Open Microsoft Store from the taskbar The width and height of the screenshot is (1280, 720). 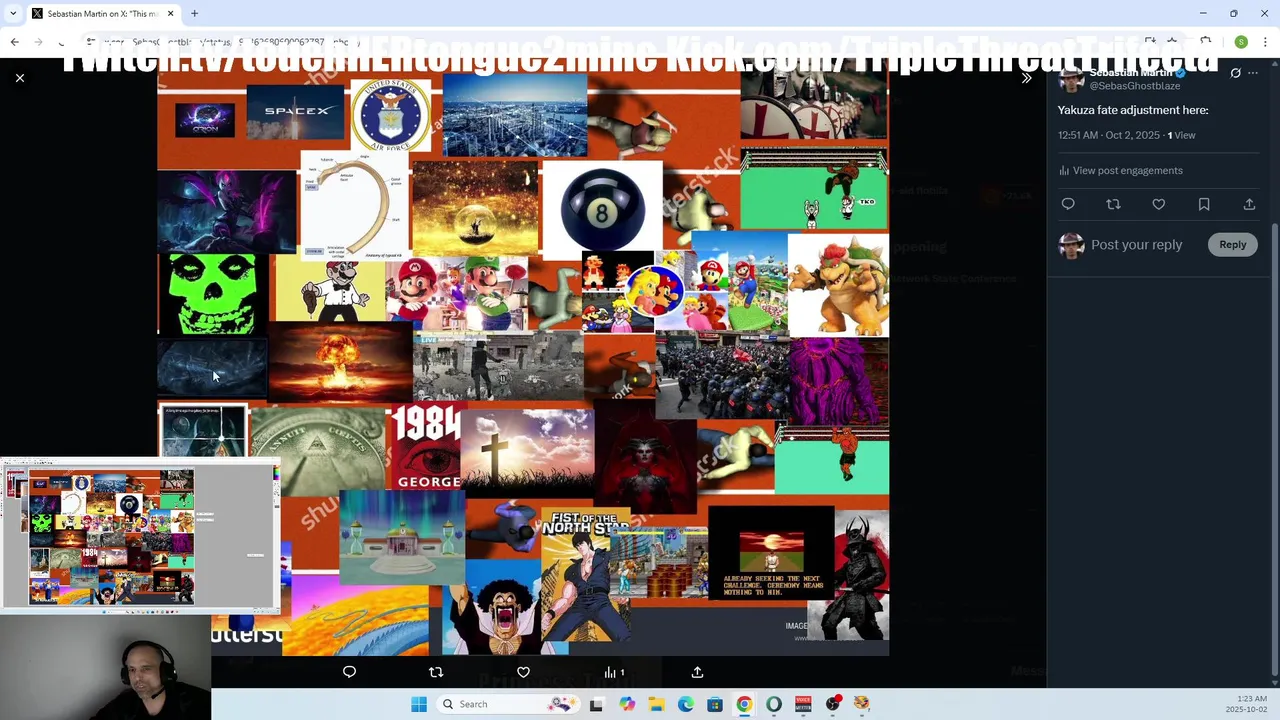(715, 704)
